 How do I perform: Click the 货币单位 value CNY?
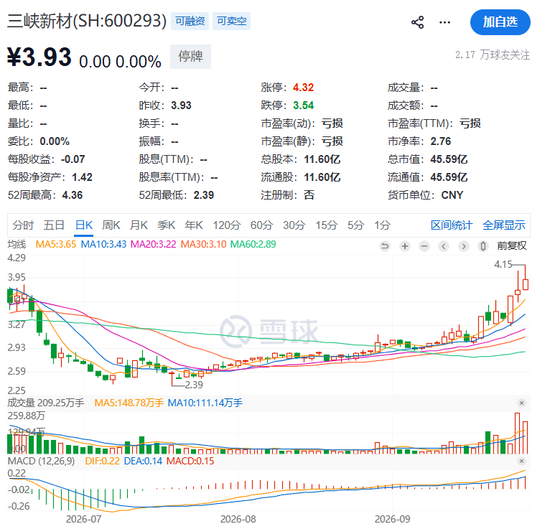(452, 195)
